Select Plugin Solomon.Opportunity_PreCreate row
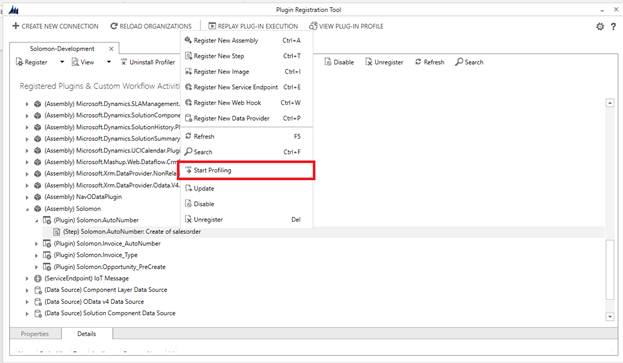 point(109,266)
